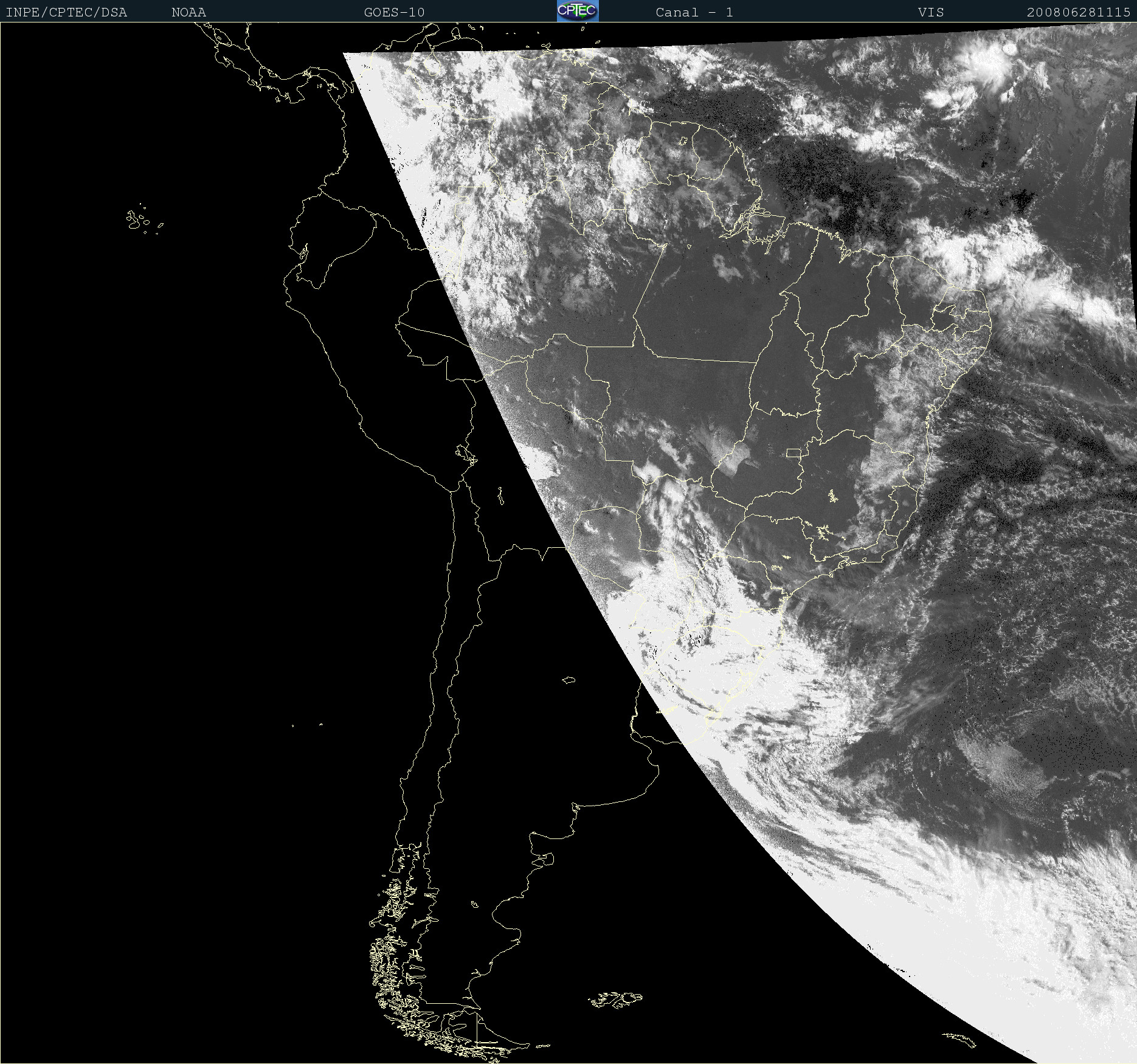Click the 'Canal - 1' label

[694, 12]
